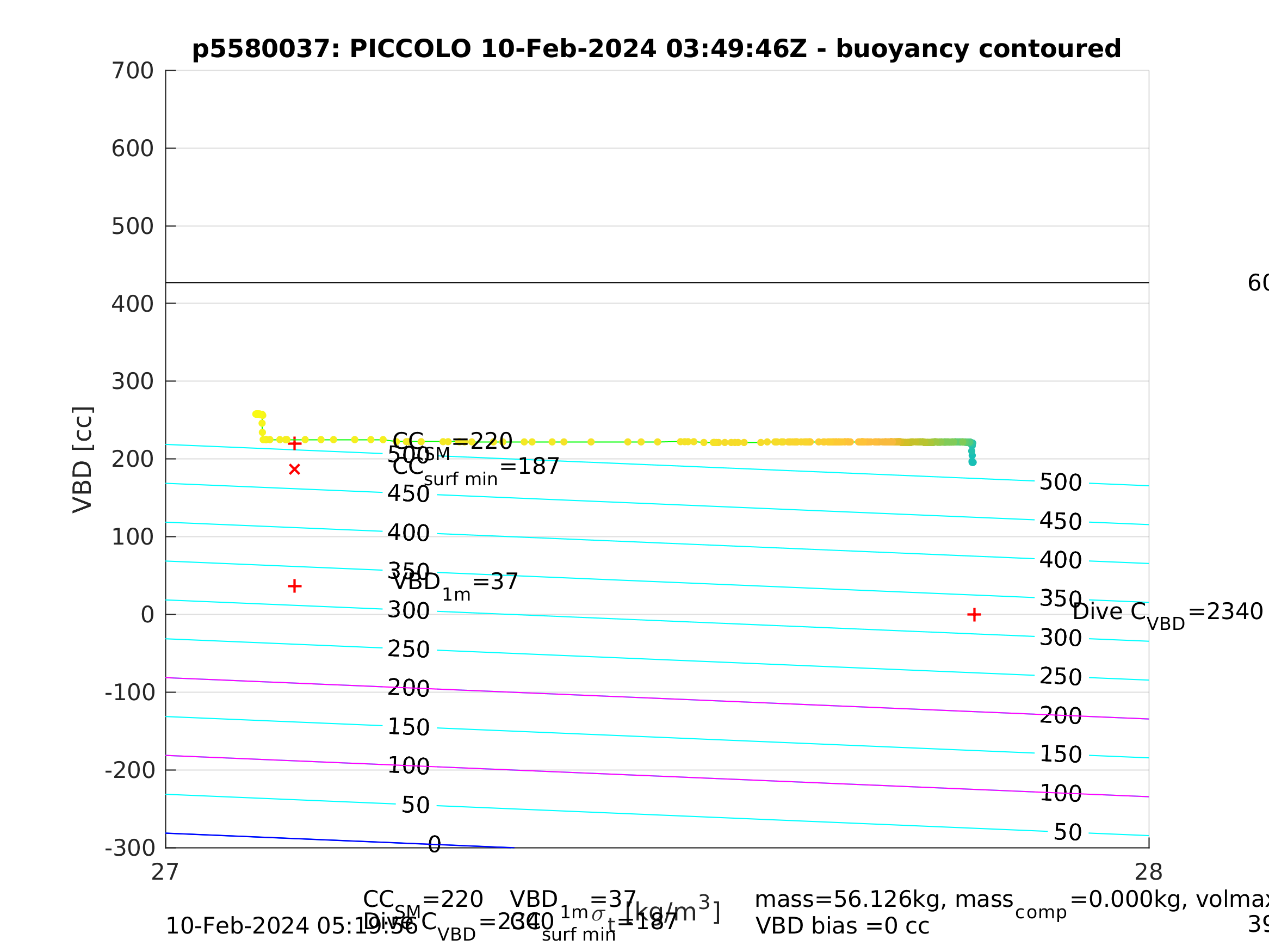Click x-axis tick label 27
This screenshot has height=952, width=1269.
(165, 872)
